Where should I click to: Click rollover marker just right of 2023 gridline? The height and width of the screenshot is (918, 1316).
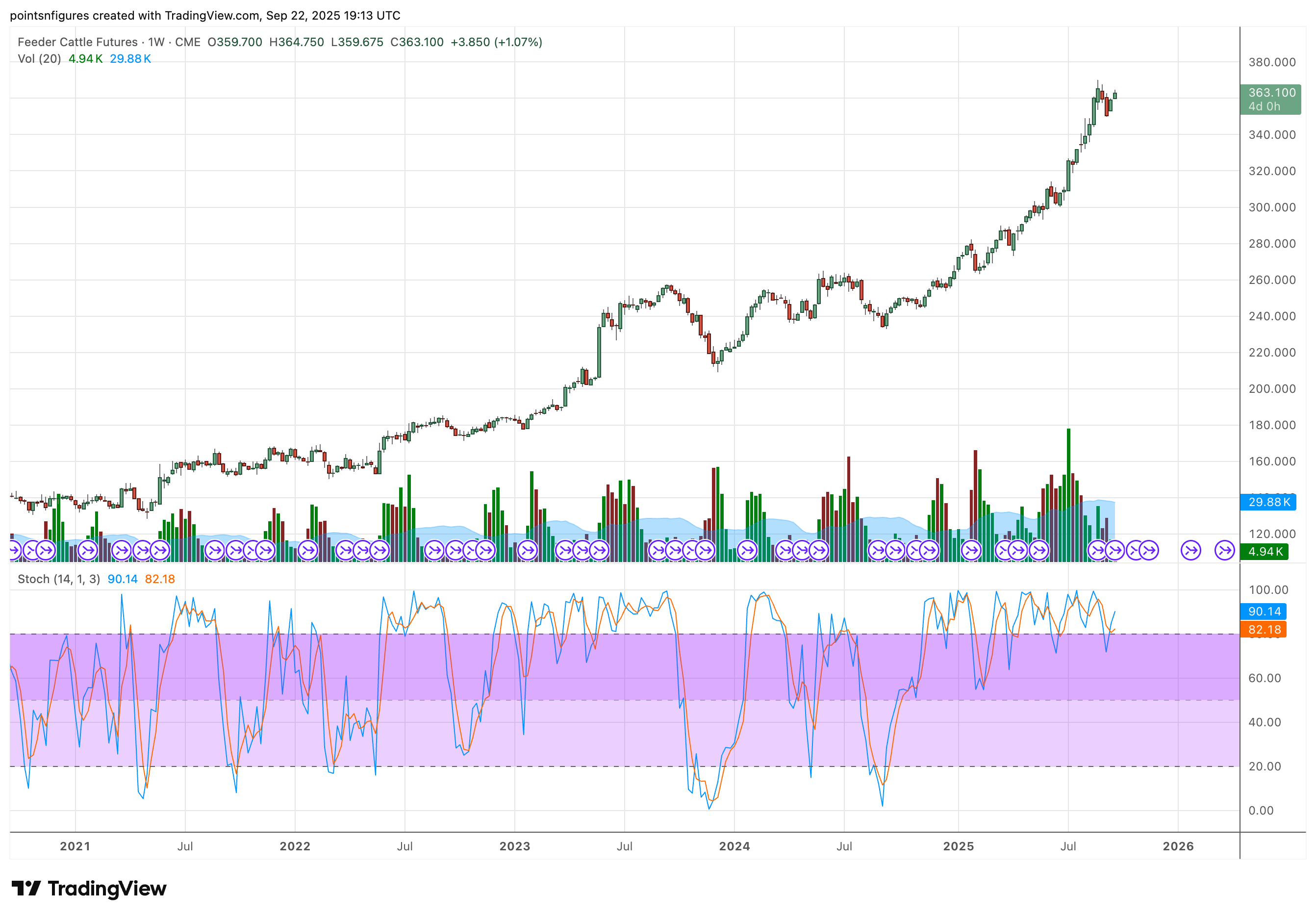tap(527, 551)
